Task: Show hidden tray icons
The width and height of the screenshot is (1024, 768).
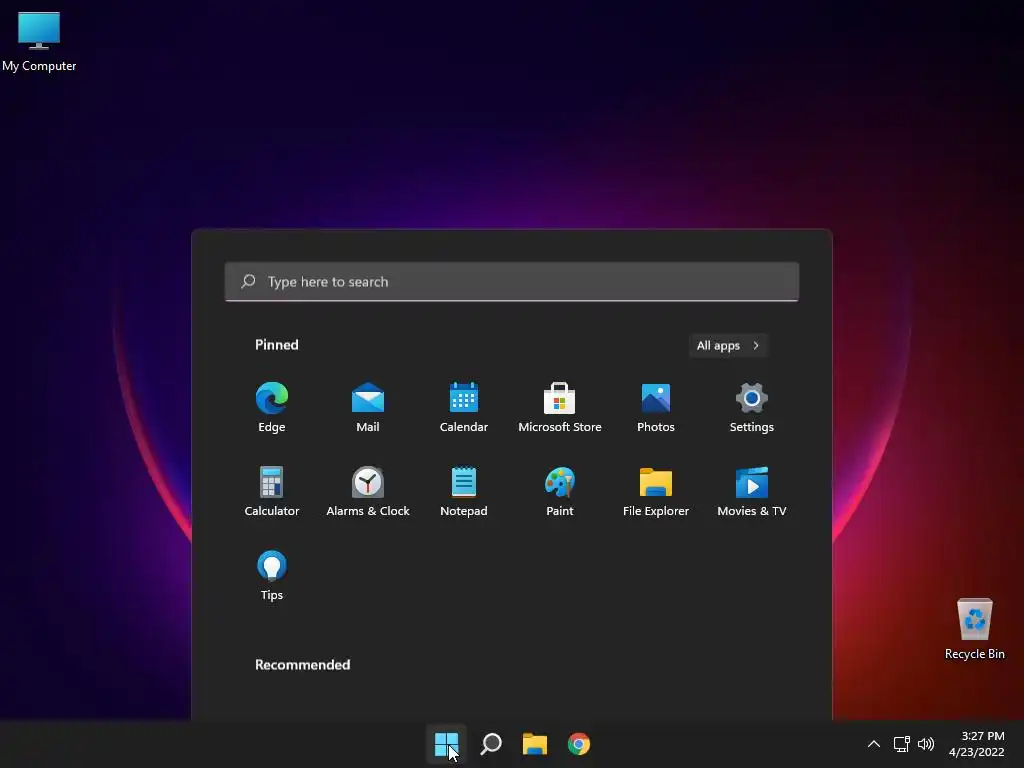Action: coord(874,744)
